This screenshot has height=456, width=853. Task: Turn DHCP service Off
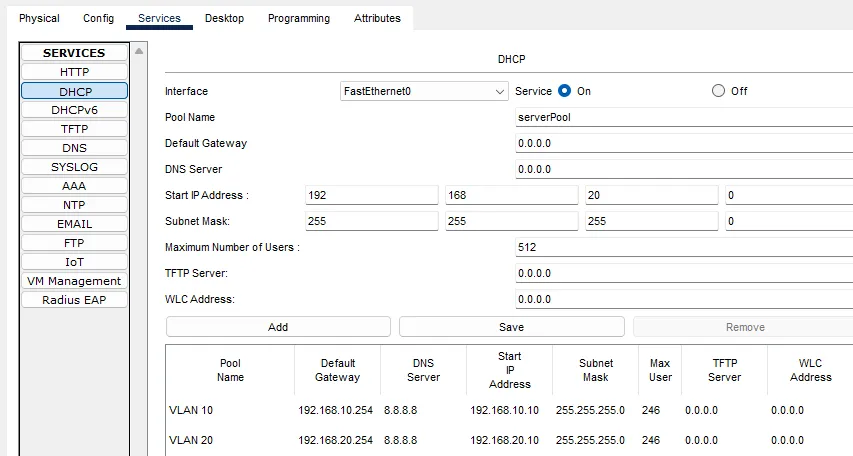click(718, 91)
